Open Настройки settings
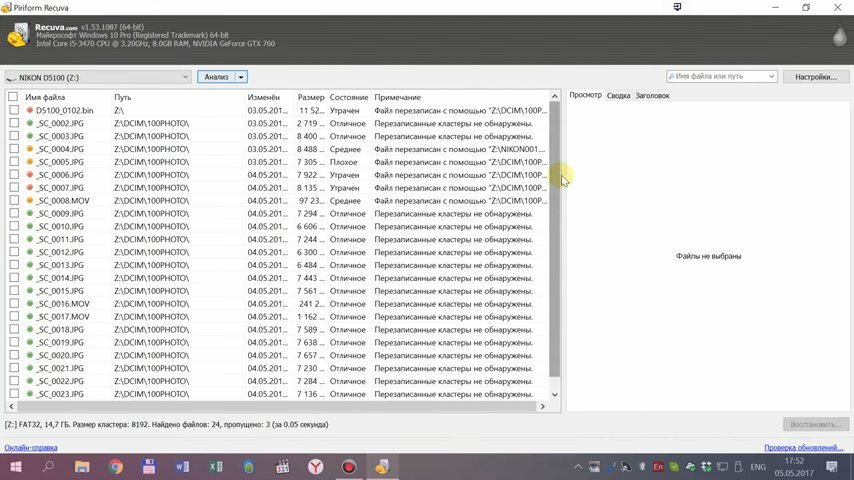The width and height of the screenshot is (854, 480). [x=816, y=77]
